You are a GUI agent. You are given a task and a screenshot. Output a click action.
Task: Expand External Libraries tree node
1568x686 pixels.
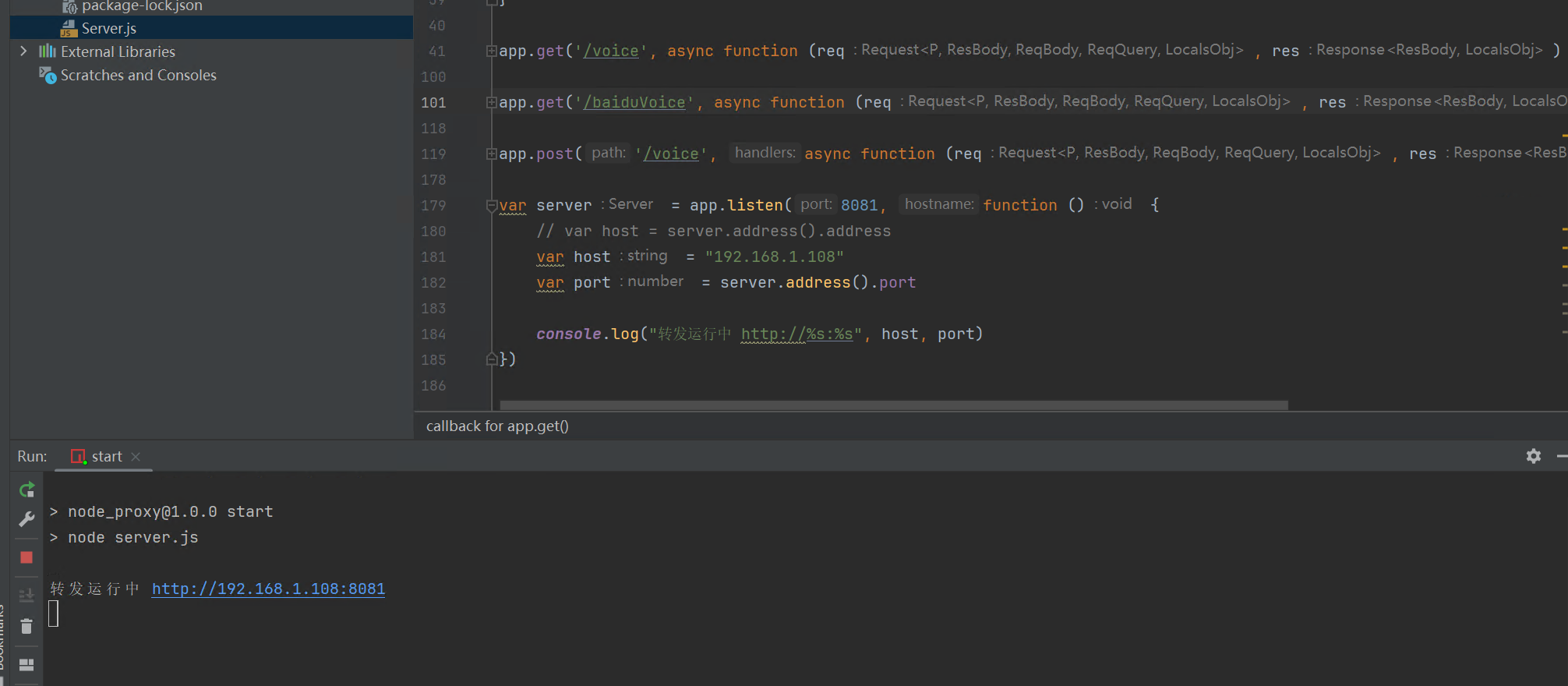coord(23,51)
